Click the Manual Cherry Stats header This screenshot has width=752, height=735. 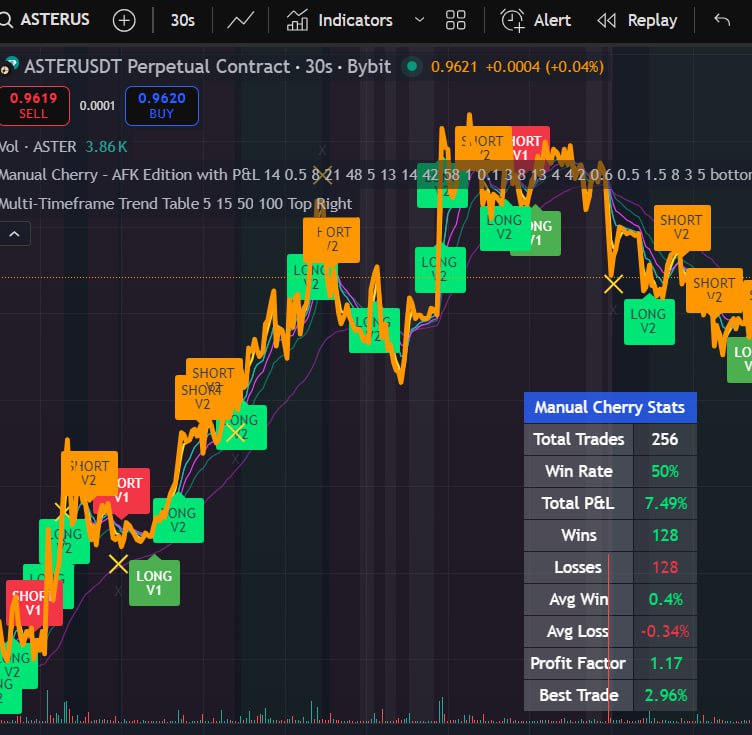(610, 407)
